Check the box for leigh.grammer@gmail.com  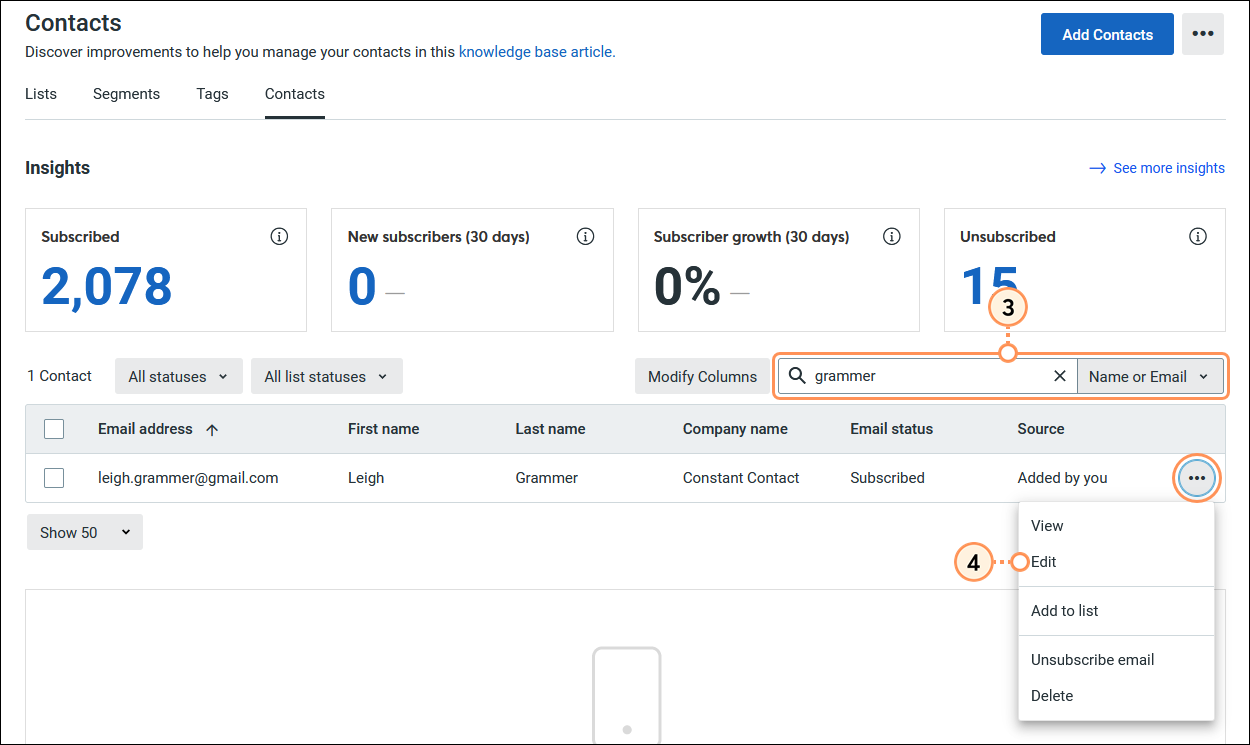54,478
